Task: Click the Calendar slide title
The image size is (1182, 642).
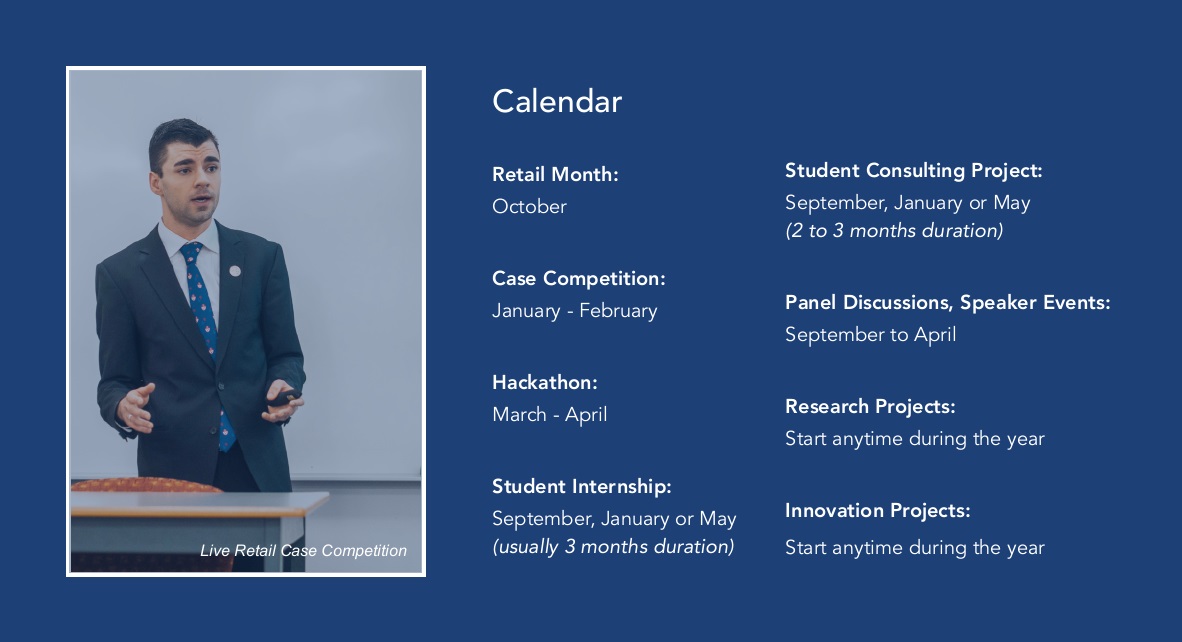Action: click(x=556, y=102)
